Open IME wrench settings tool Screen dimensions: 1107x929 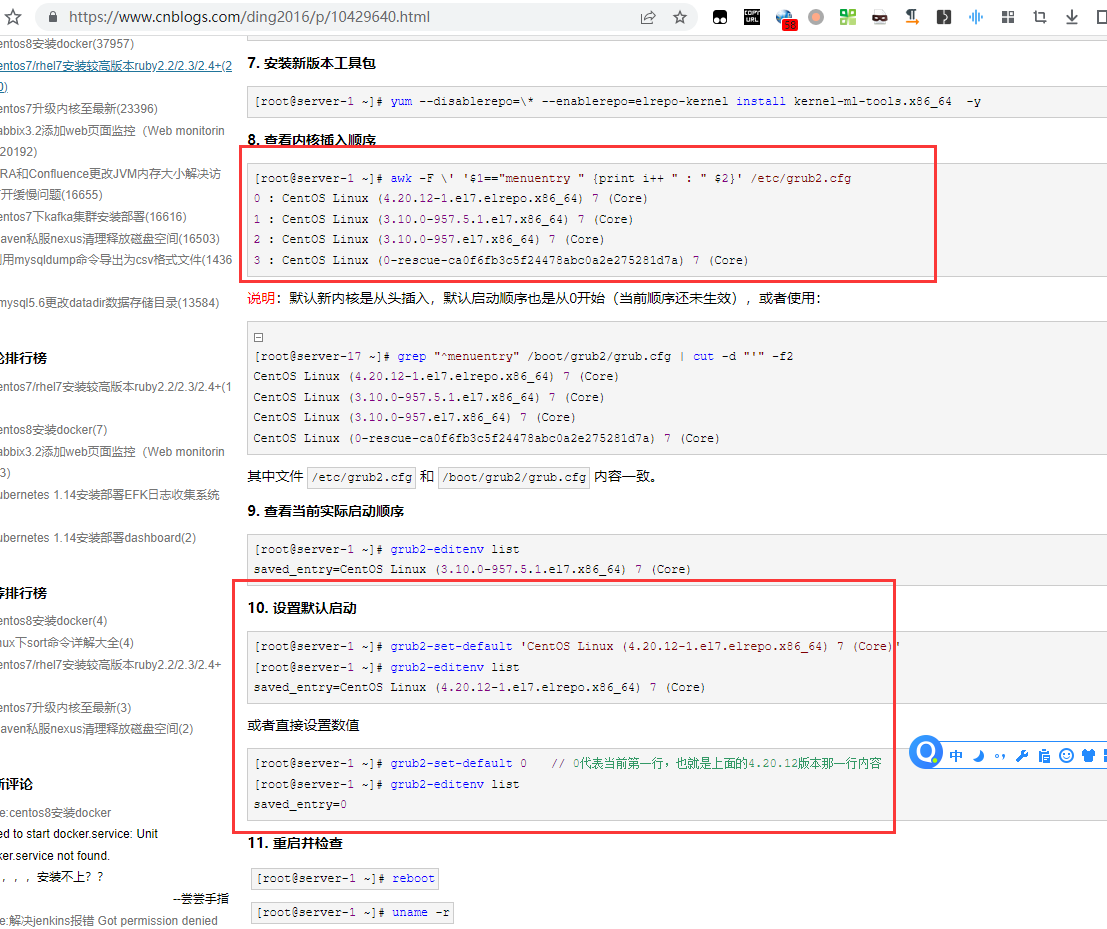point(1022,756)
